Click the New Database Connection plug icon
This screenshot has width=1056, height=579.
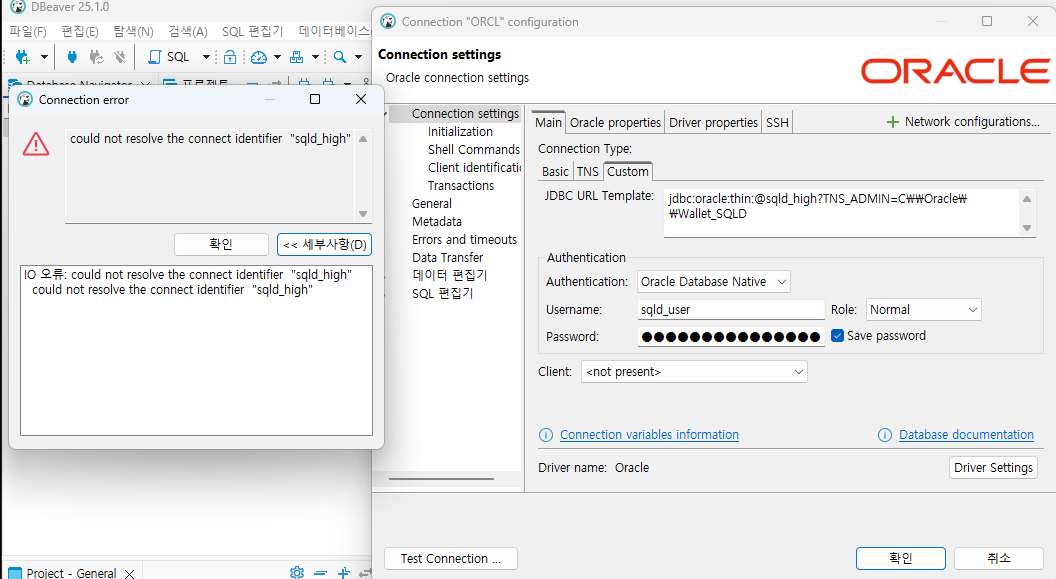[x=22, y=57]
